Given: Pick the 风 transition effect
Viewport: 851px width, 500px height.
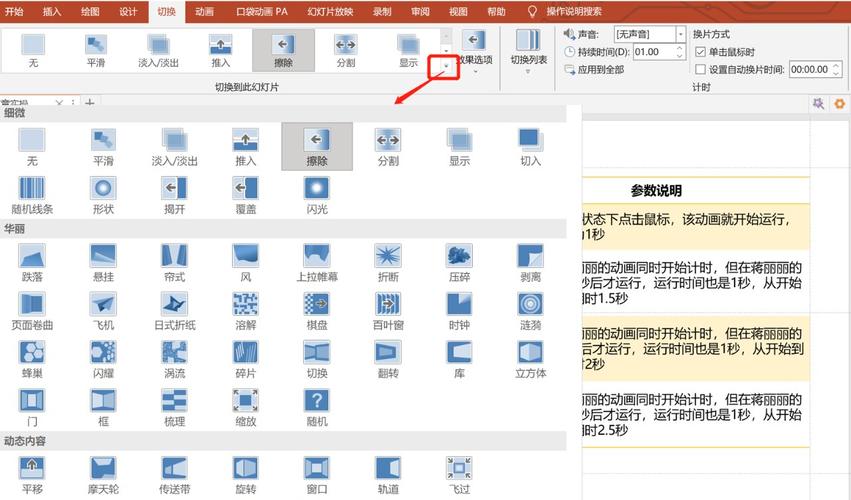Looking at the screenshot, I should click(245, 263).
